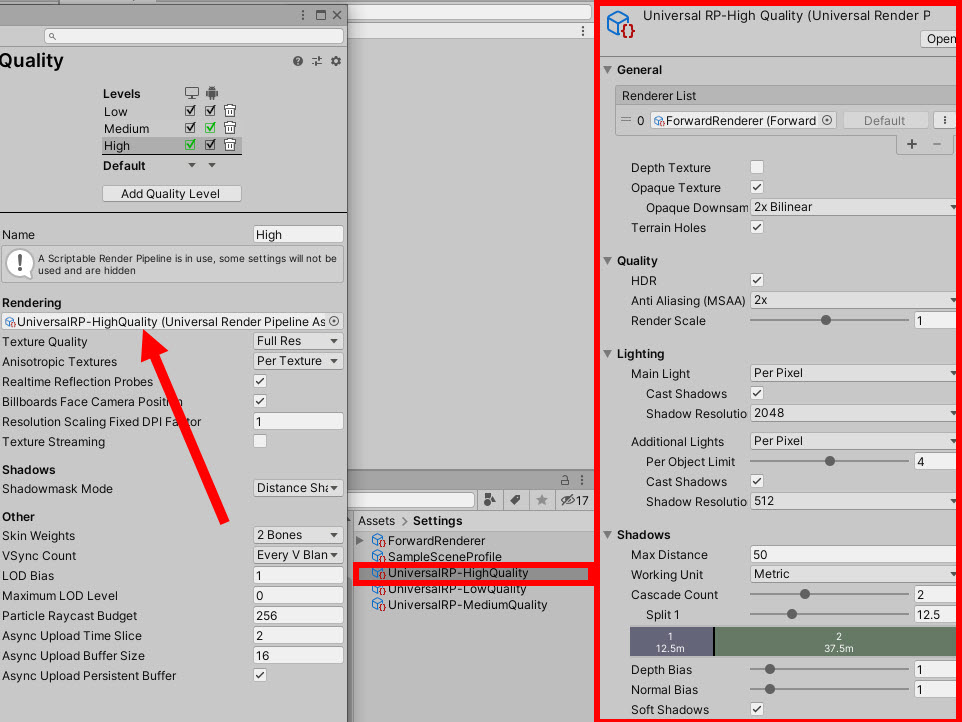The image size is (962, 722).
Task: Click the favorites star icon
Action: tap(542, 500)
